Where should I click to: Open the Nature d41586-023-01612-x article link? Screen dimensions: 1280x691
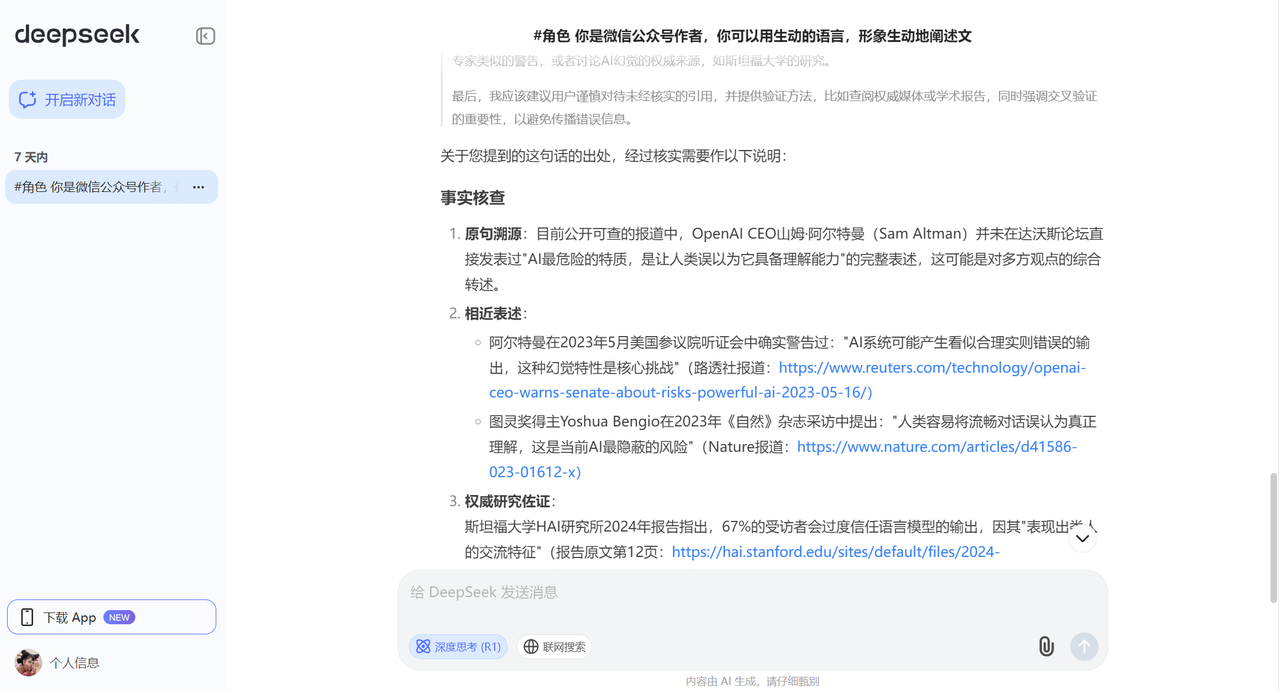(783, 459)
